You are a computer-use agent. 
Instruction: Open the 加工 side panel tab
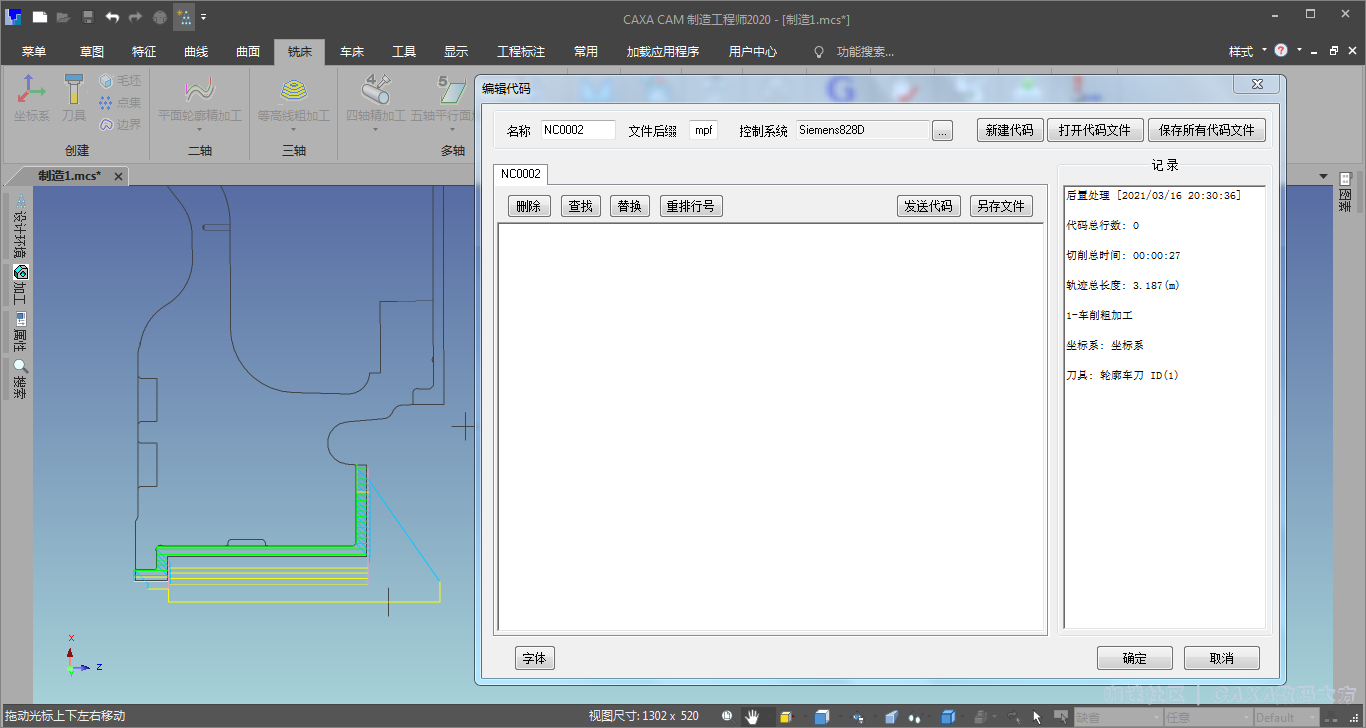pyautogui.click(x=20, y=284)
